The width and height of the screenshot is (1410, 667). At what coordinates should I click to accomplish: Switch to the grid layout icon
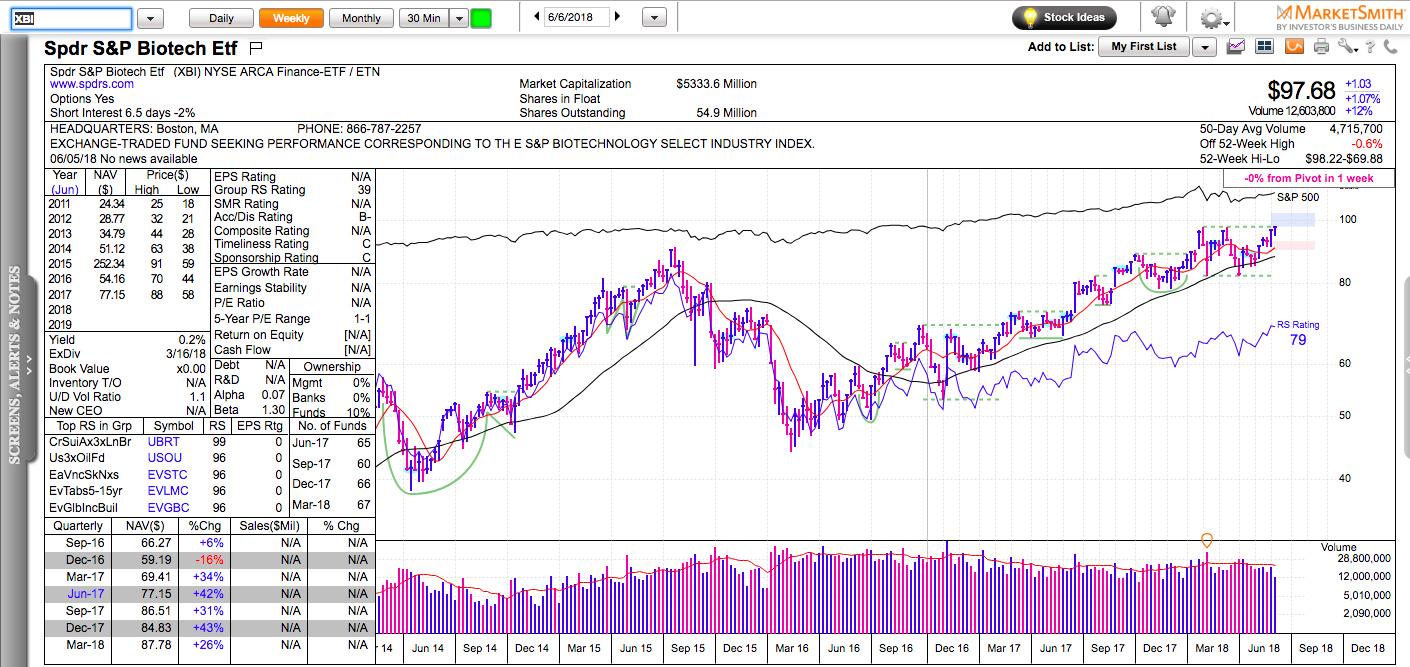(x=1264, y=46)
